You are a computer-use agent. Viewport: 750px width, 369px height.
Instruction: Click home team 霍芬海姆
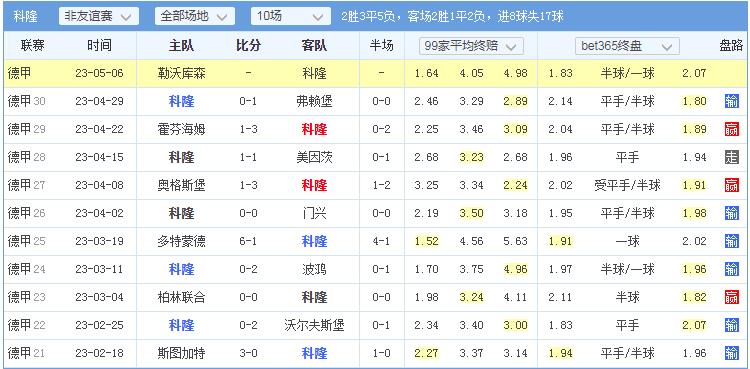[x=181, y=129]
